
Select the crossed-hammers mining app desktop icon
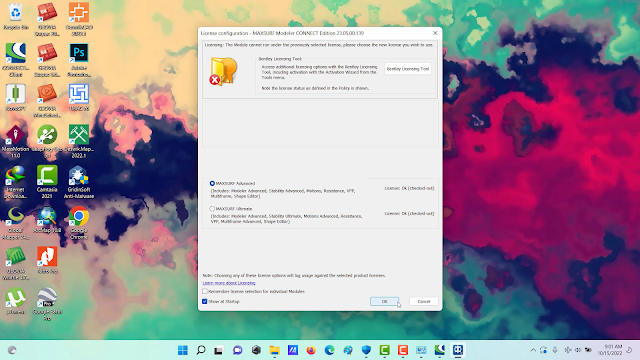point(79,142)
